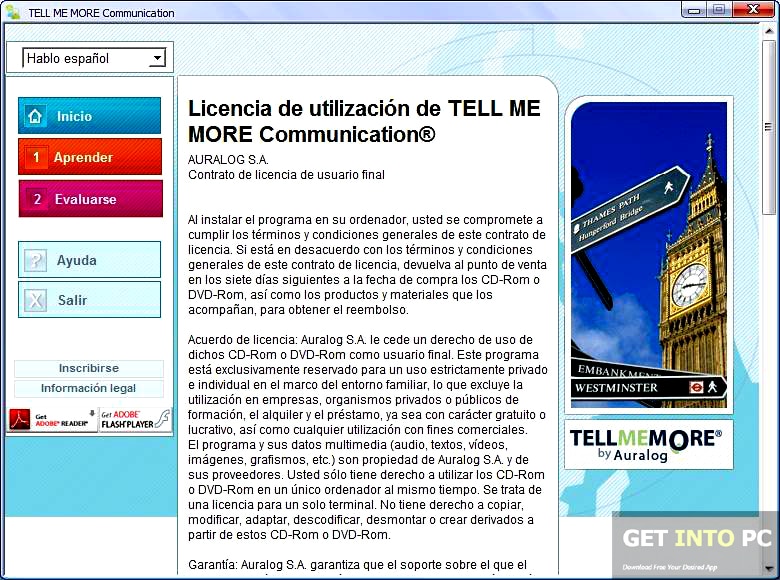The width and height of the screenshot is (780, 580).
Task: Click the vertical scrollbar thumb
Action: 770,127
